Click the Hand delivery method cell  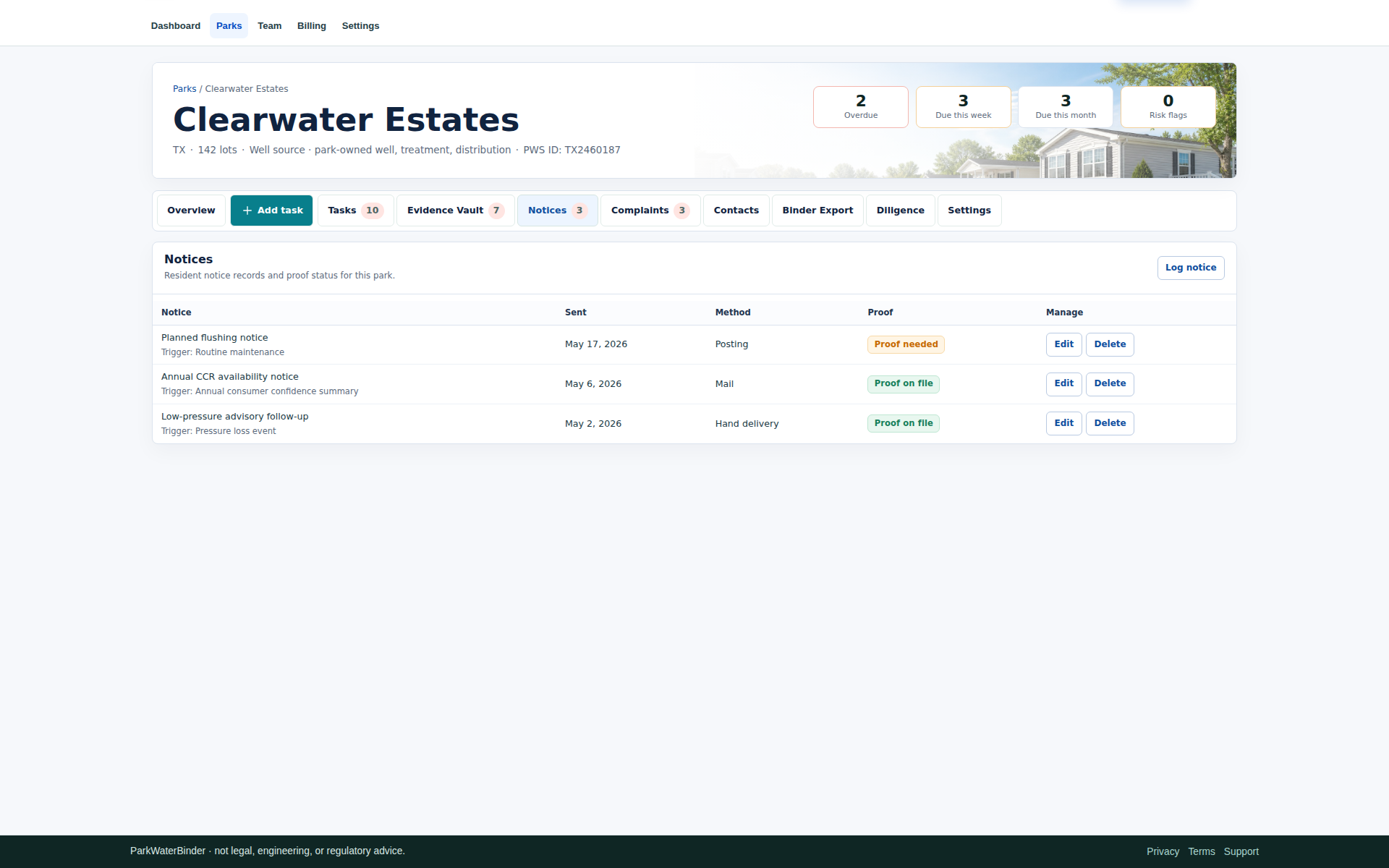click(747, 424)
